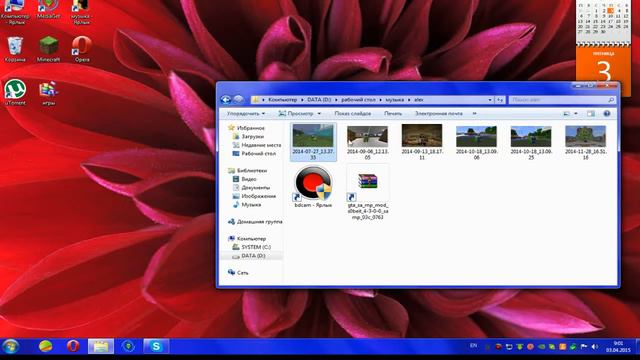
Task: Click the green checkmark tray icon
Action: [x=573, y=347]
